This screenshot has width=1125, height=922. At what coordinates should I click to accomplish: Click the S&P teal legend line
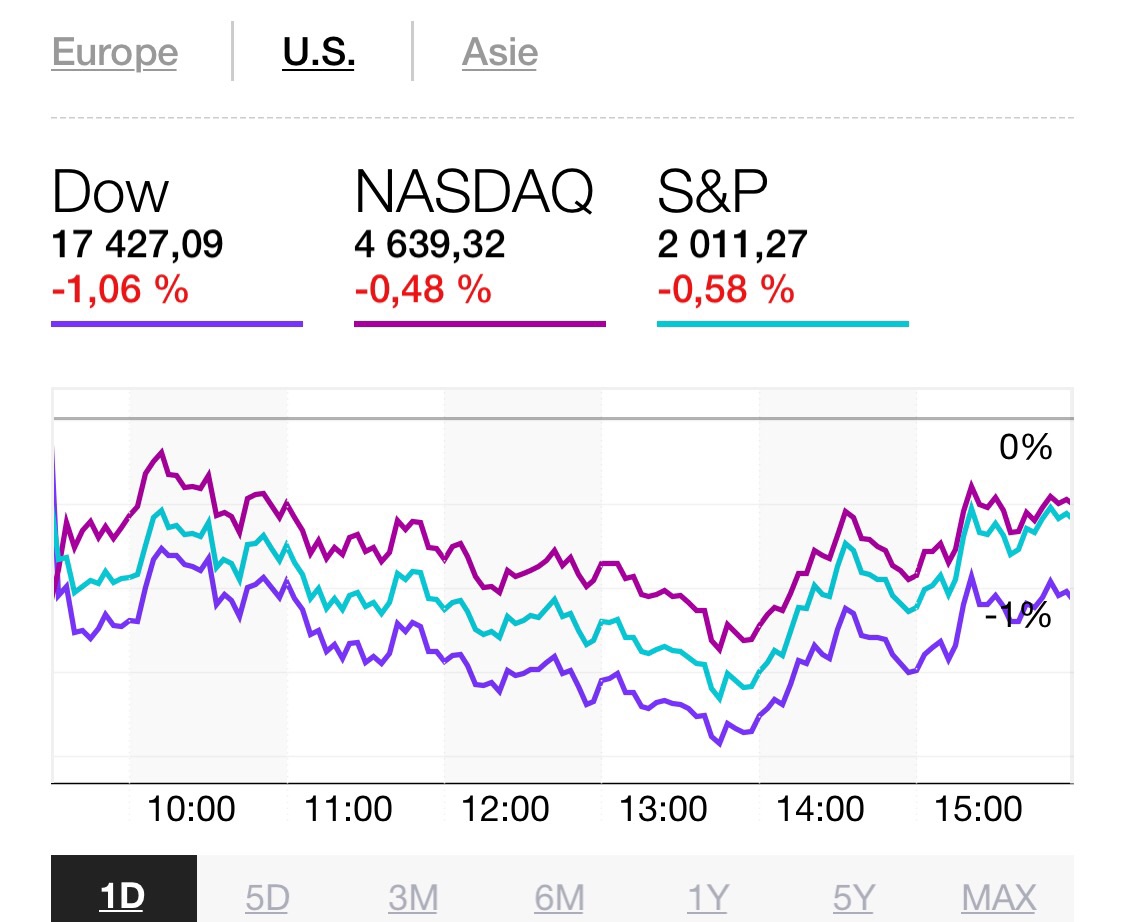pos(782,324)
